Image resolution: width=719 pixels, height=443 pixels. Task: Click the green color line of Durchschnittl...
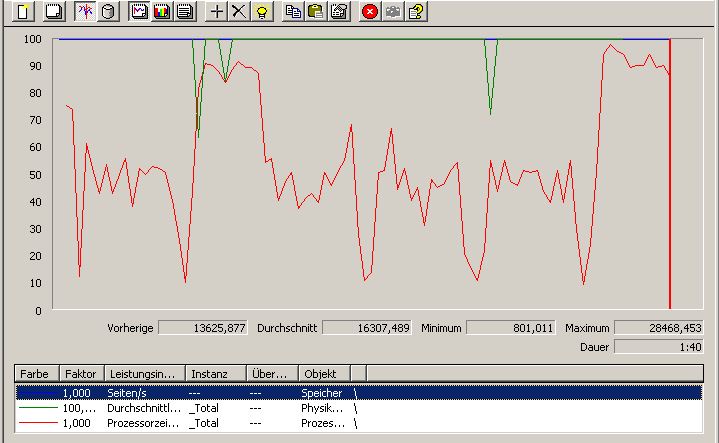pos(38,408)
